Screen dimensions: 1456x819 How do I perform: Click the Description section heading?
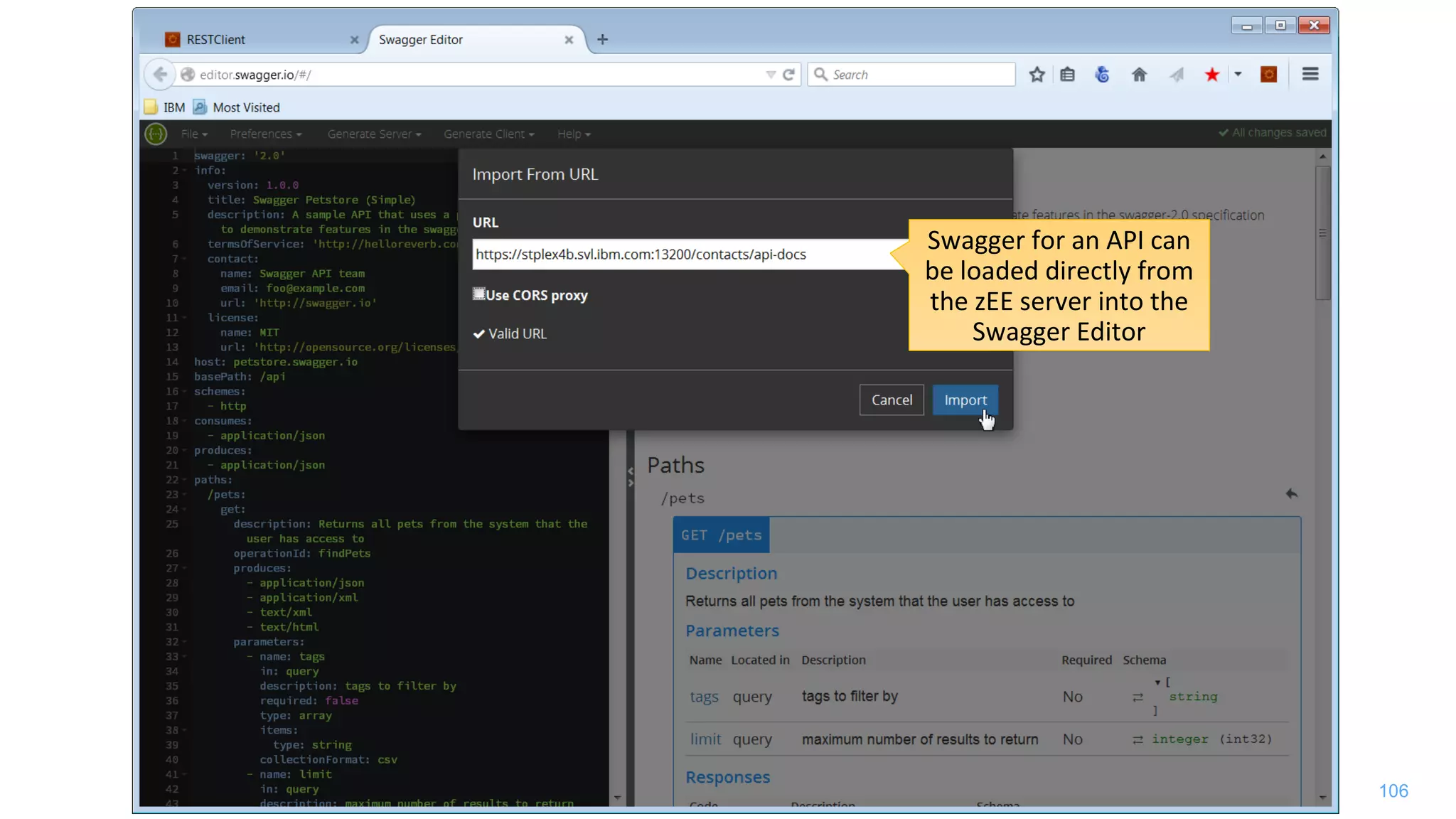pos(731,573)
